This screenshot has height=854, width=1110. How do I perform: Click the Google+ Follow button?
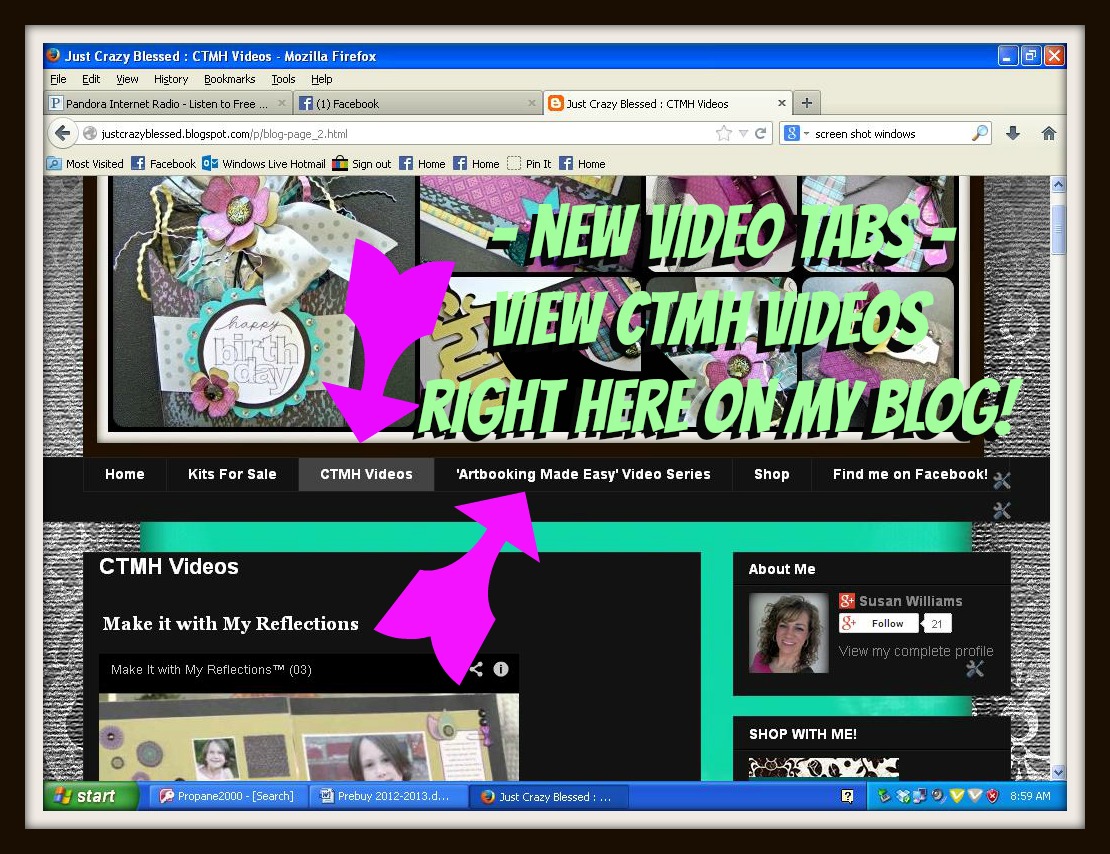click(x=879, y=623)
